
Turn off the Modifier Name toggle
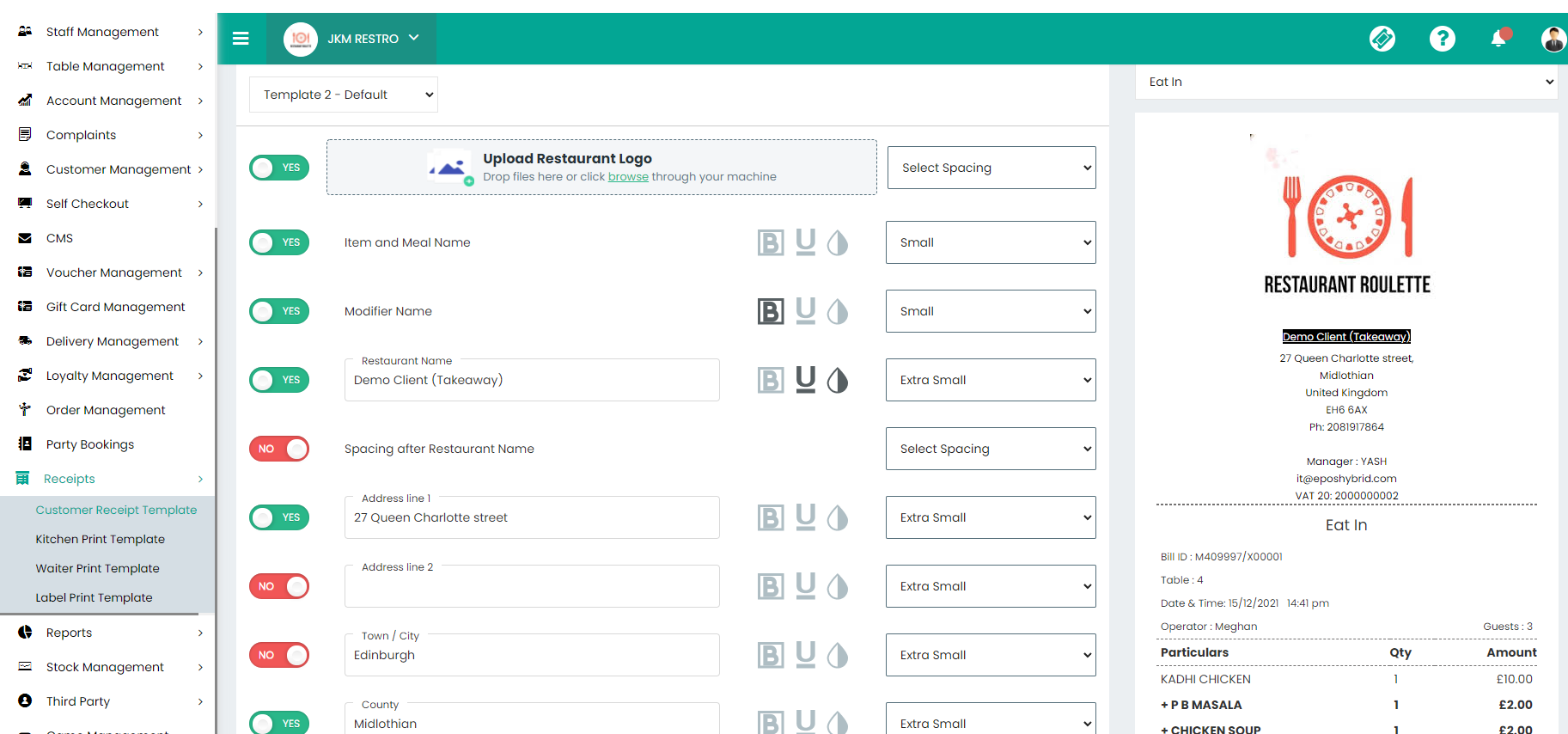pos(279,311)
